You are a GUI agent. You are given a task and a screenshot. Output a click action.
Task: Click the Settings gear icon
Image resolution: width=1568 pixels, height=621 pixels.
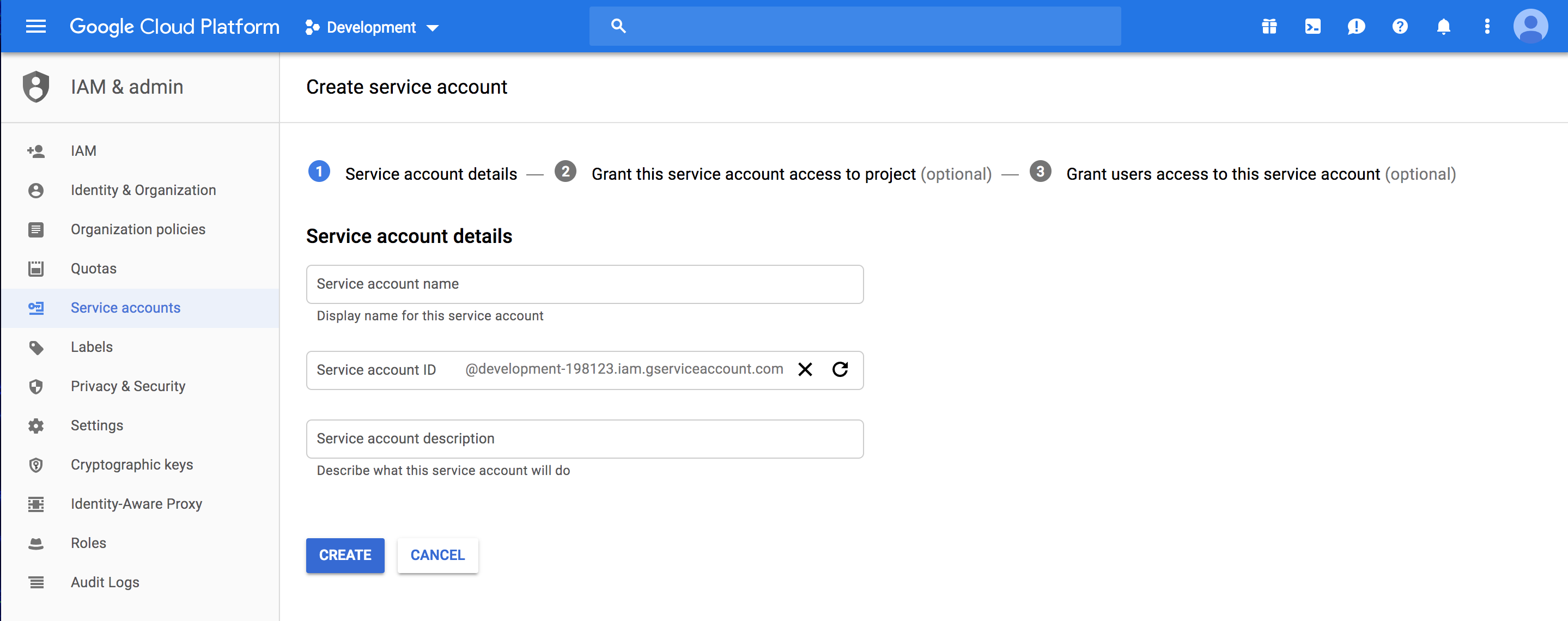pyautogui.click(x=36, y=425)
